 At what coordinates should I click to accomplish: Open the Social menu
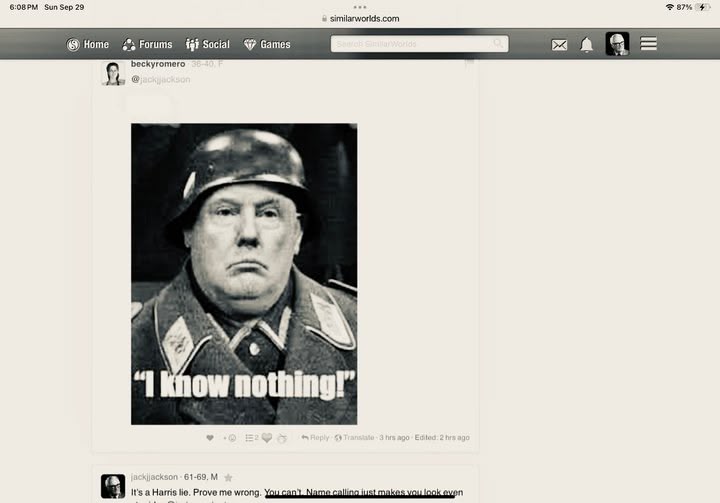208,45
